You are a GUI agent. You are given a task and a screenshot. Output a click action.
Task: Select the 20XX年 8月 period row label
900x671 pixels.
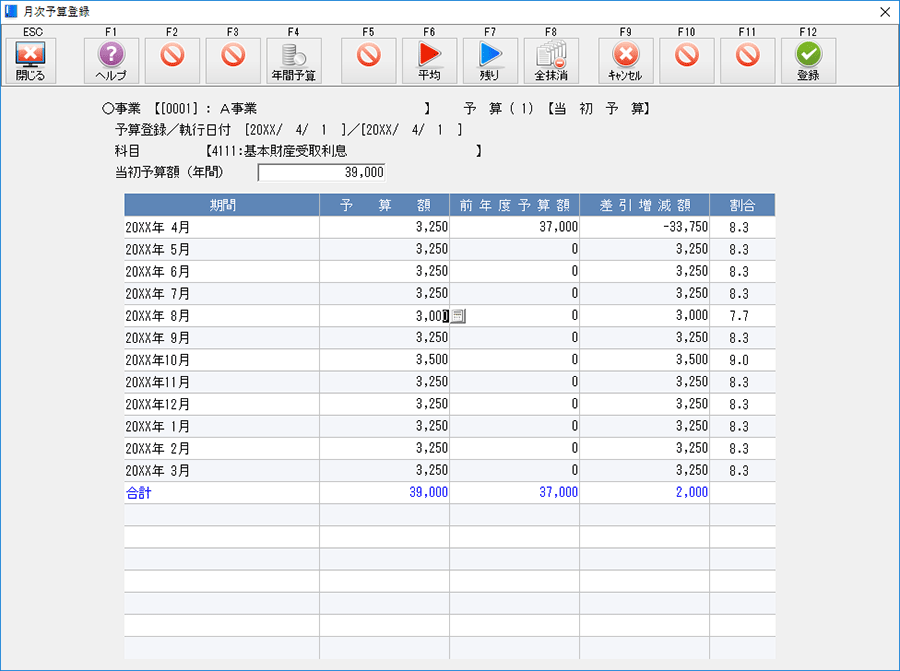click(x=158, y=316)
